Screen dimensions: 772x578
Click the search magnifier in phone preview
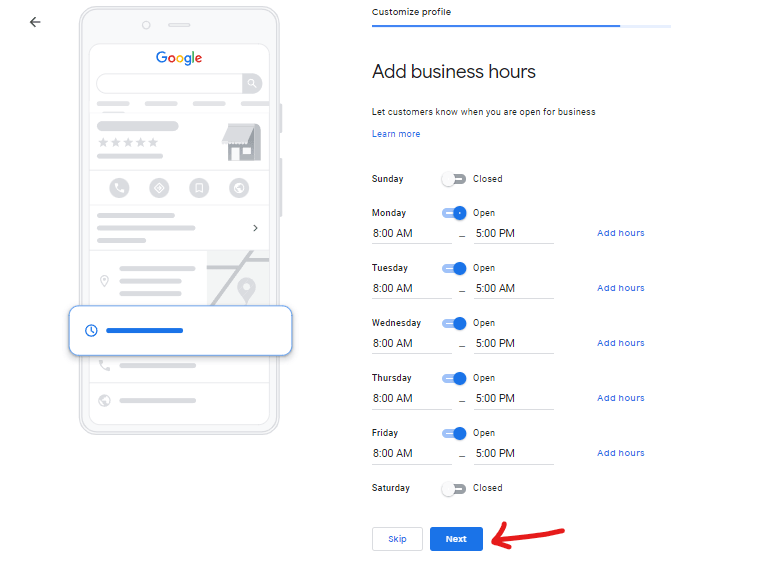coord(252,83)
